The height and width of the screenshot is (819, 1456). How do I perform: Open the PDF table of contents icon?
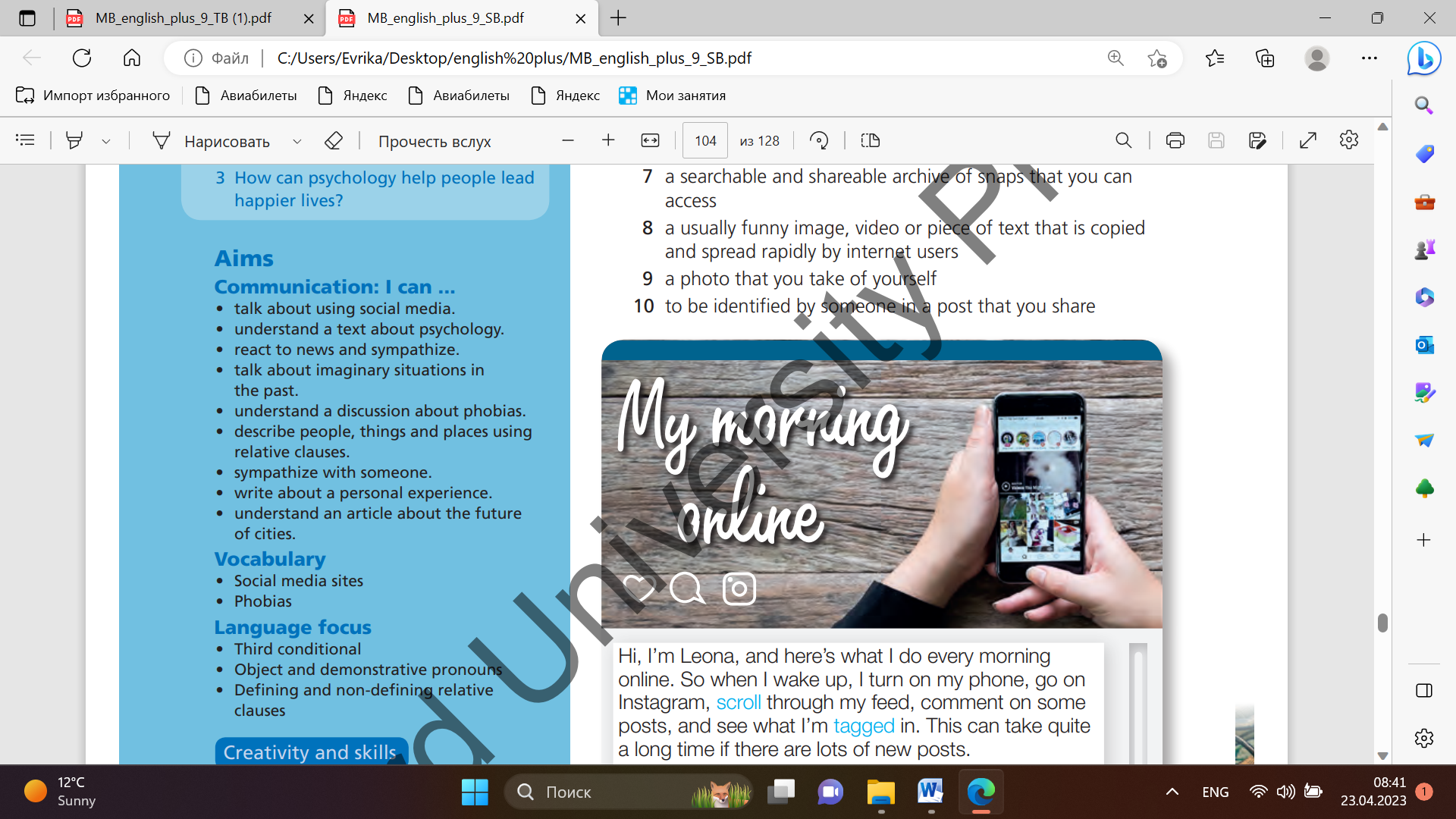[25, 140]
